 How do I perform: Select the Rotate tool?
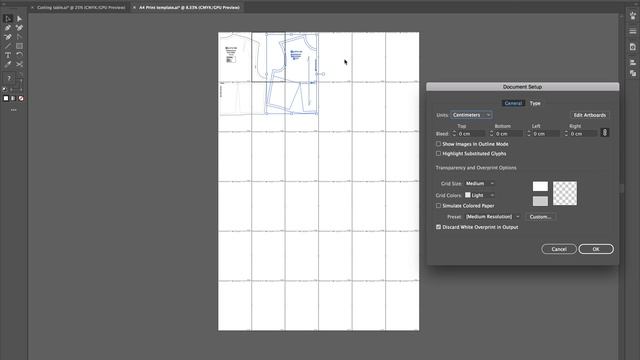(x=19, y=55)
